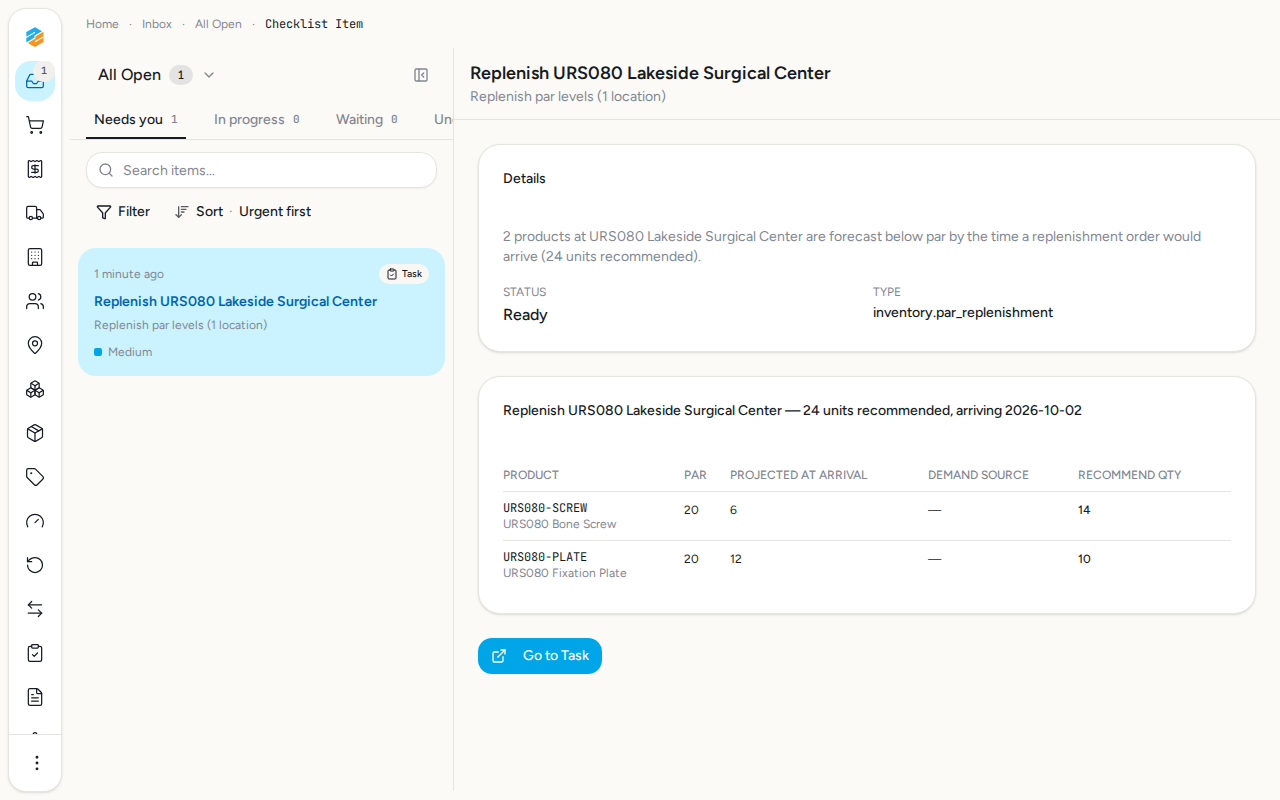Focus the Search items field
Image resolution: width=1280 pixels, height=800 pixels.
(261, 170)
